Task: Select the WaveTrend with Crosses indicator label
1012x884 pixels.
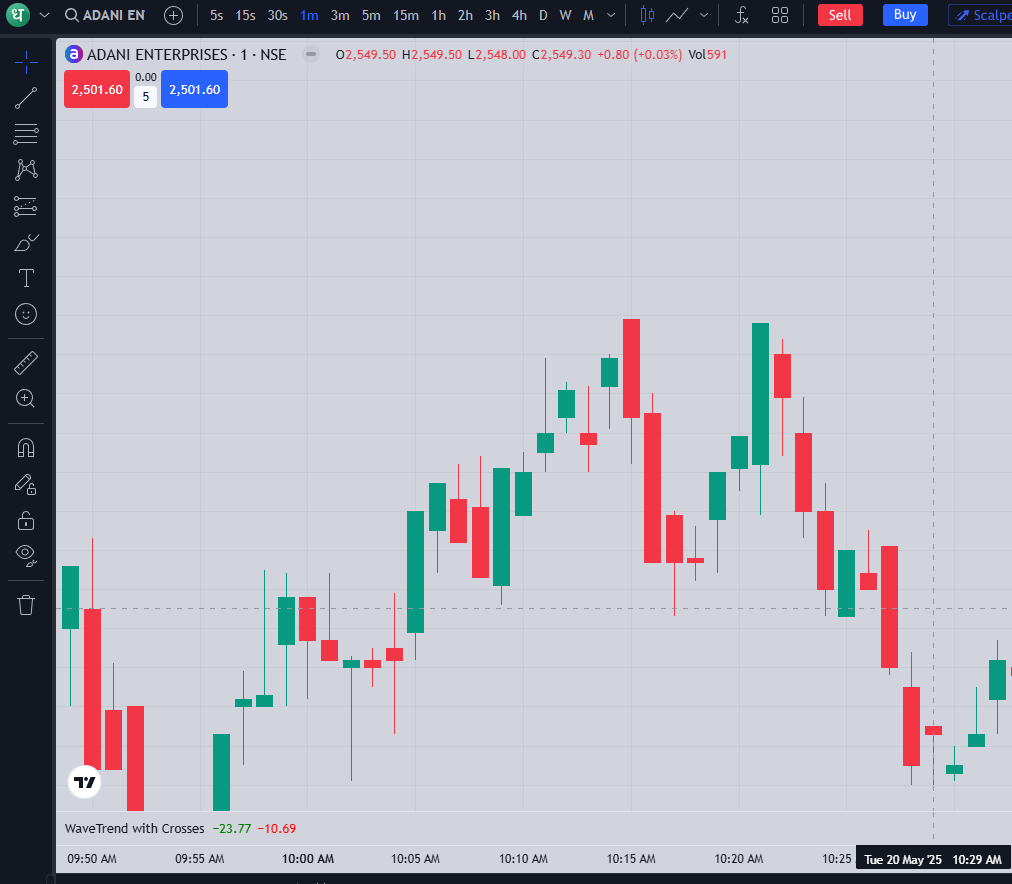Action: click(134, 829)
